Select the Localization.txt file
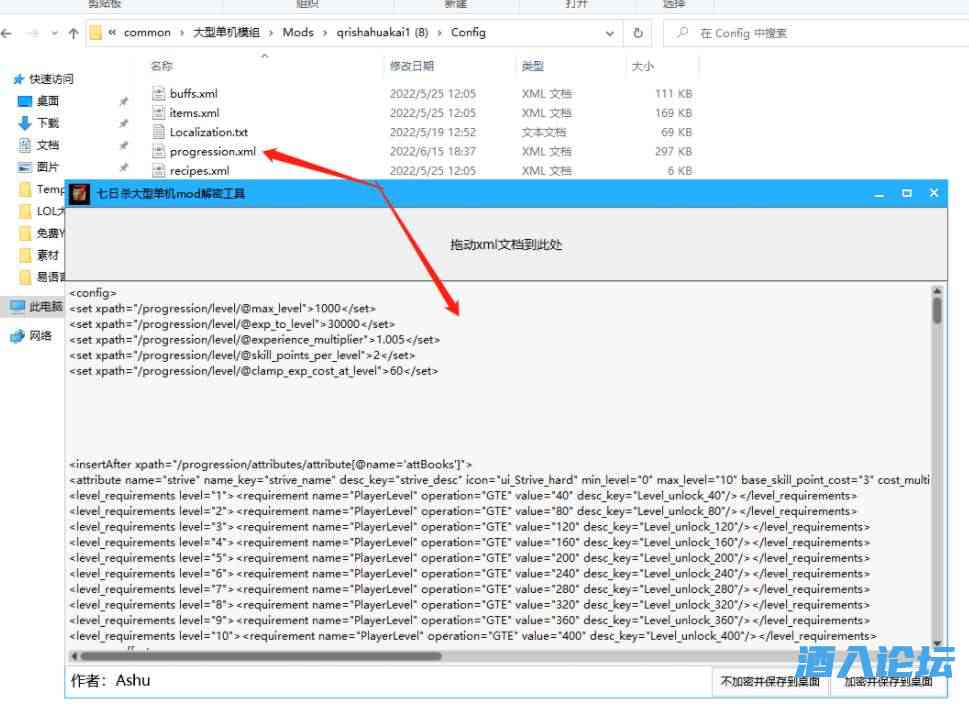The image size is (969, 704). pyautogui.click(x=208, y=132)
